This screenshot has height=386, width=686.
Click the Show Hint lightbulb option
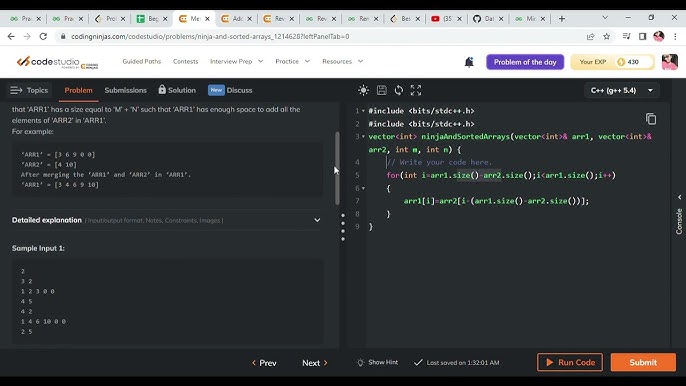pyautogui.click(x=377, y=362)
